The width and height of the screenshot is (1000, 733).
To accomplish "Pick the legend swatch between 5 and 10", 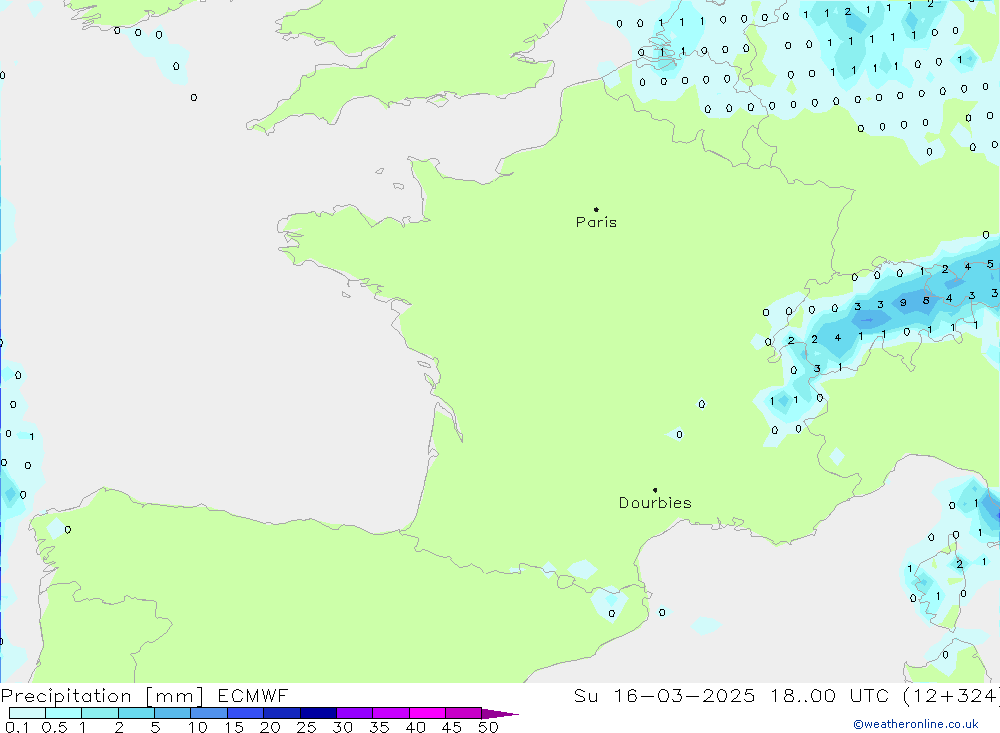I will click(173, 713).
